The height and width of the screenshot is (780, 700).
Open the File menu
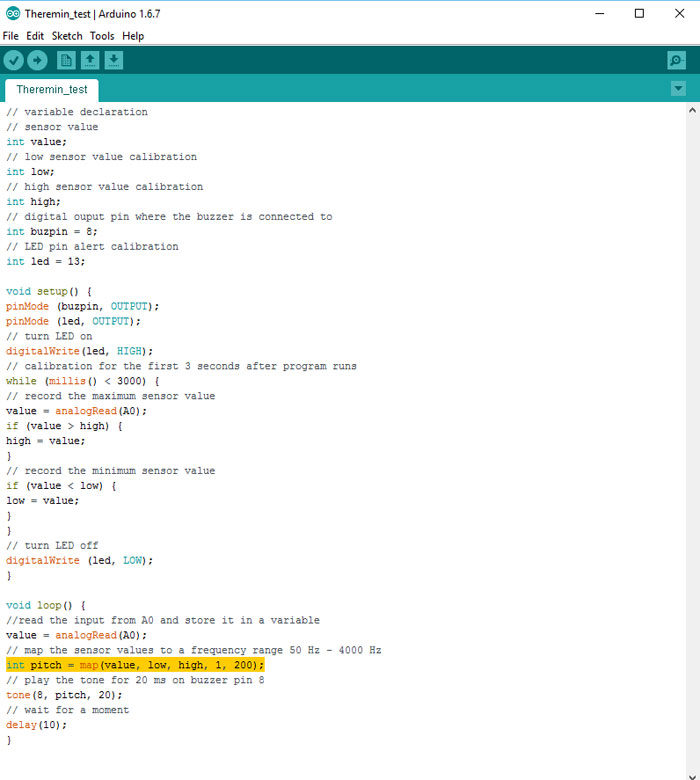[x=10, y=36]
